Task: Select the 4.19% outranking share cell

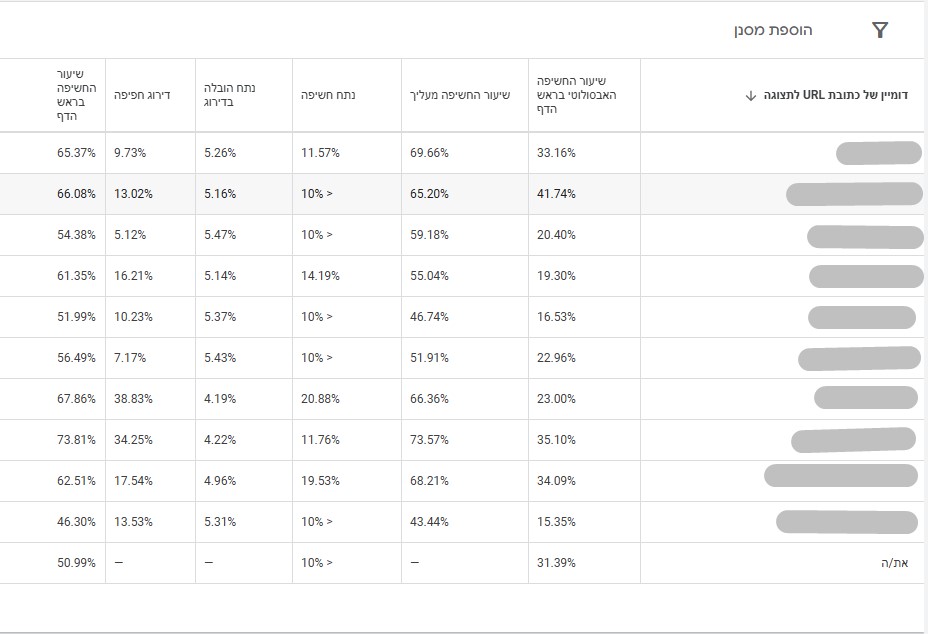Action: [220, 399]
